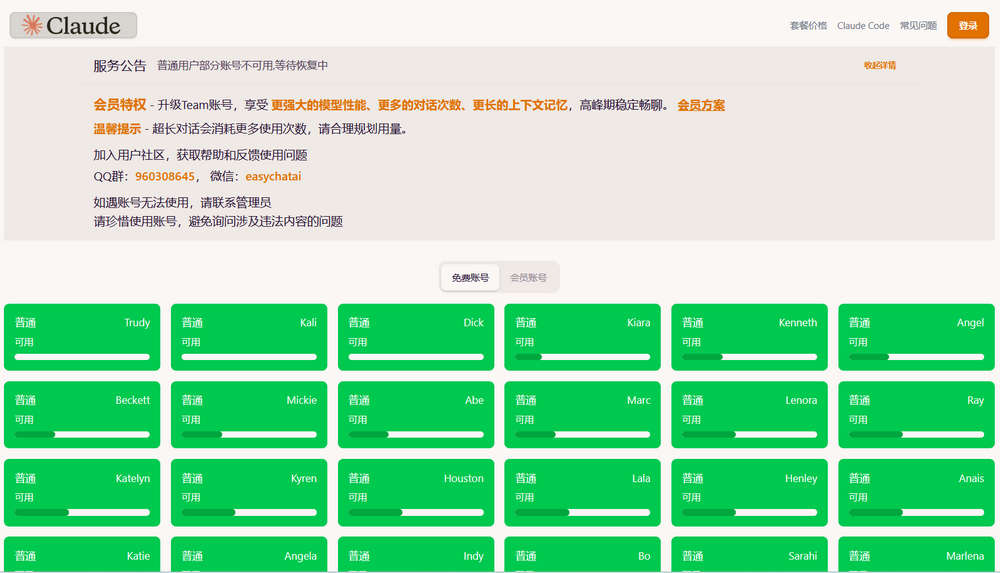The width and height of the screenshot is (1000, 573).
Task: Pick the Henley account card
Action: [x=749, y=493]
